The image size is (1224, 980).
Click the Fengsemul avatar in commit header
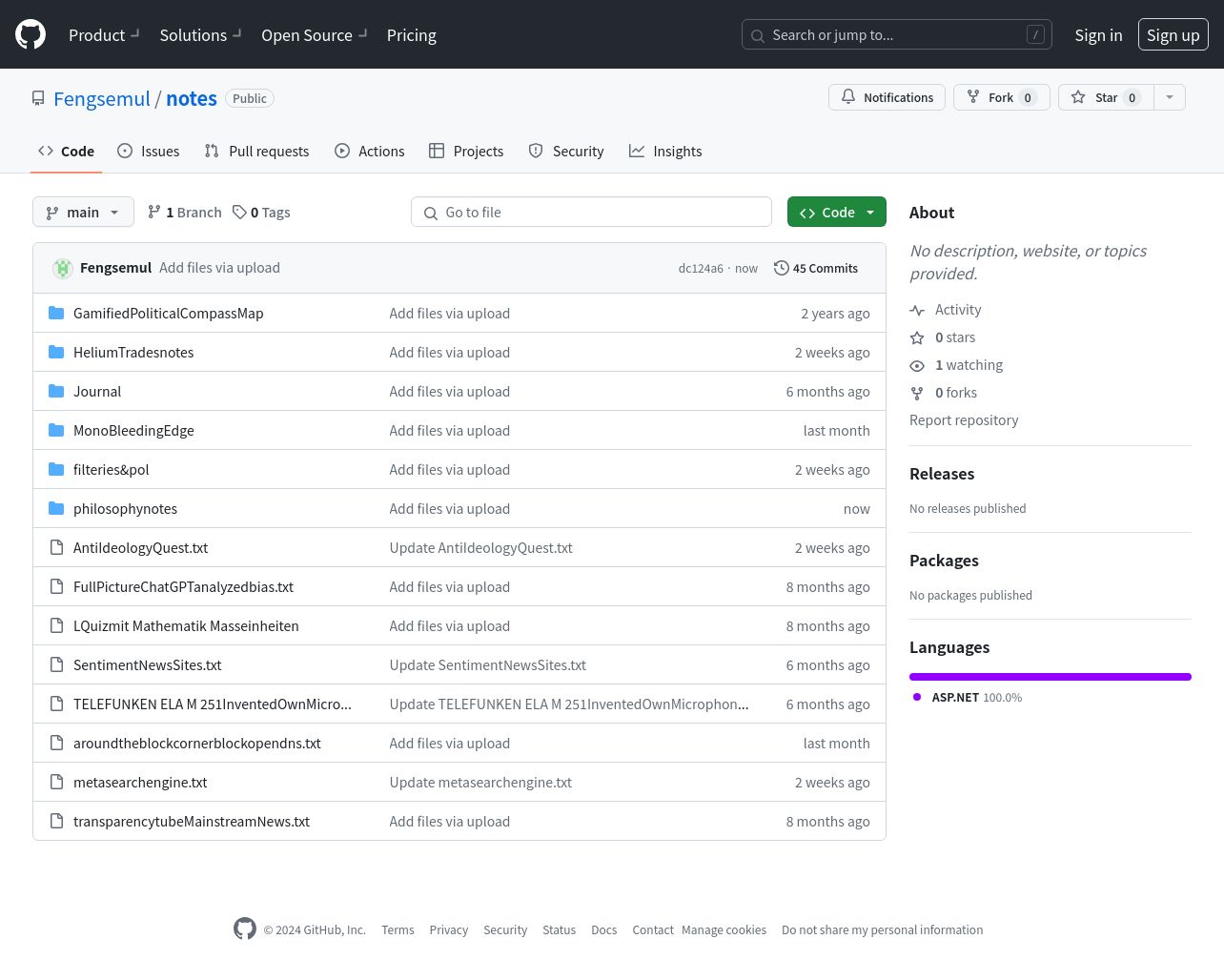(63, 268)
